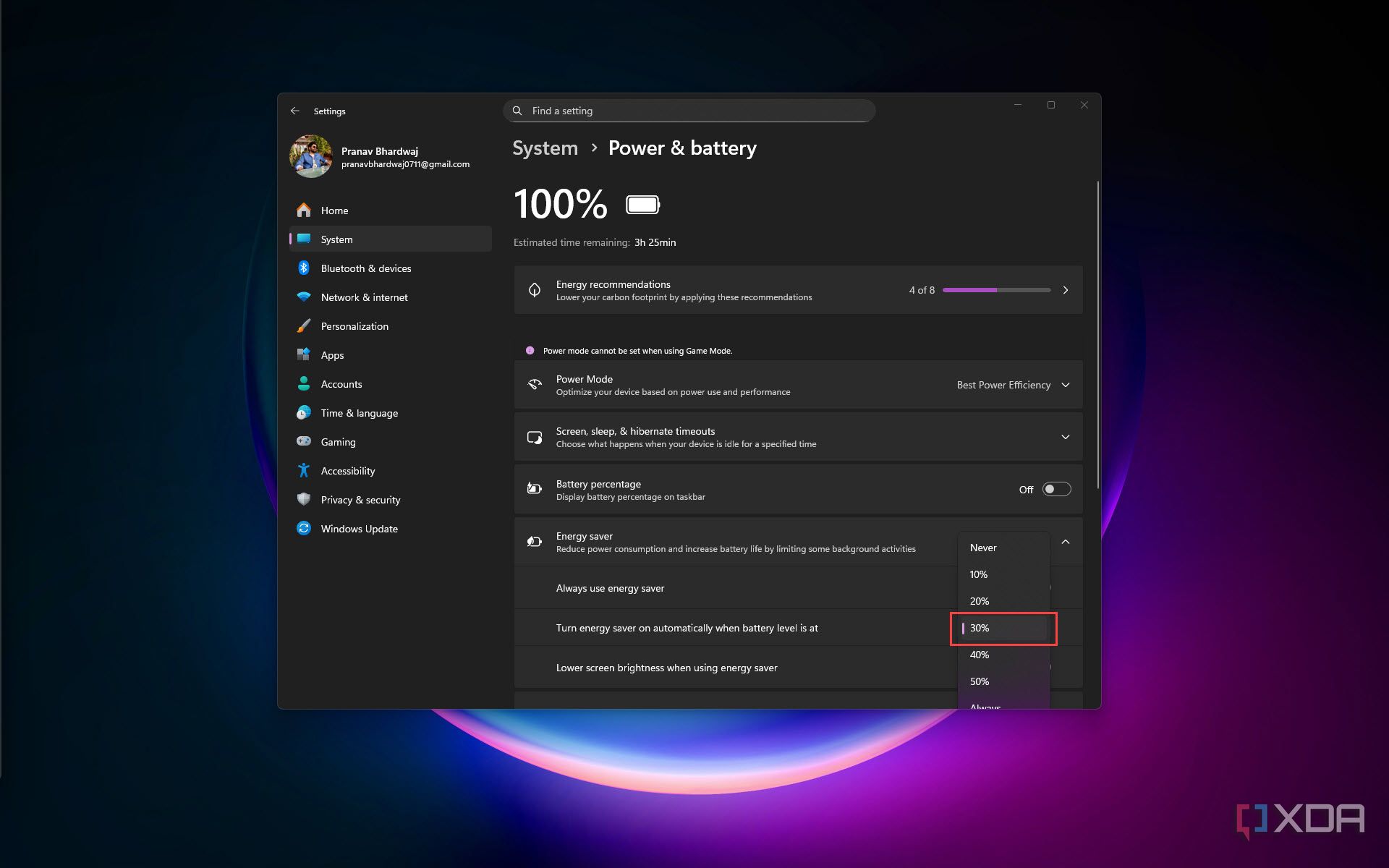Click the Accessibility figure icon
The width and height of the screenshot is (1389, 868).
[304, 471]
